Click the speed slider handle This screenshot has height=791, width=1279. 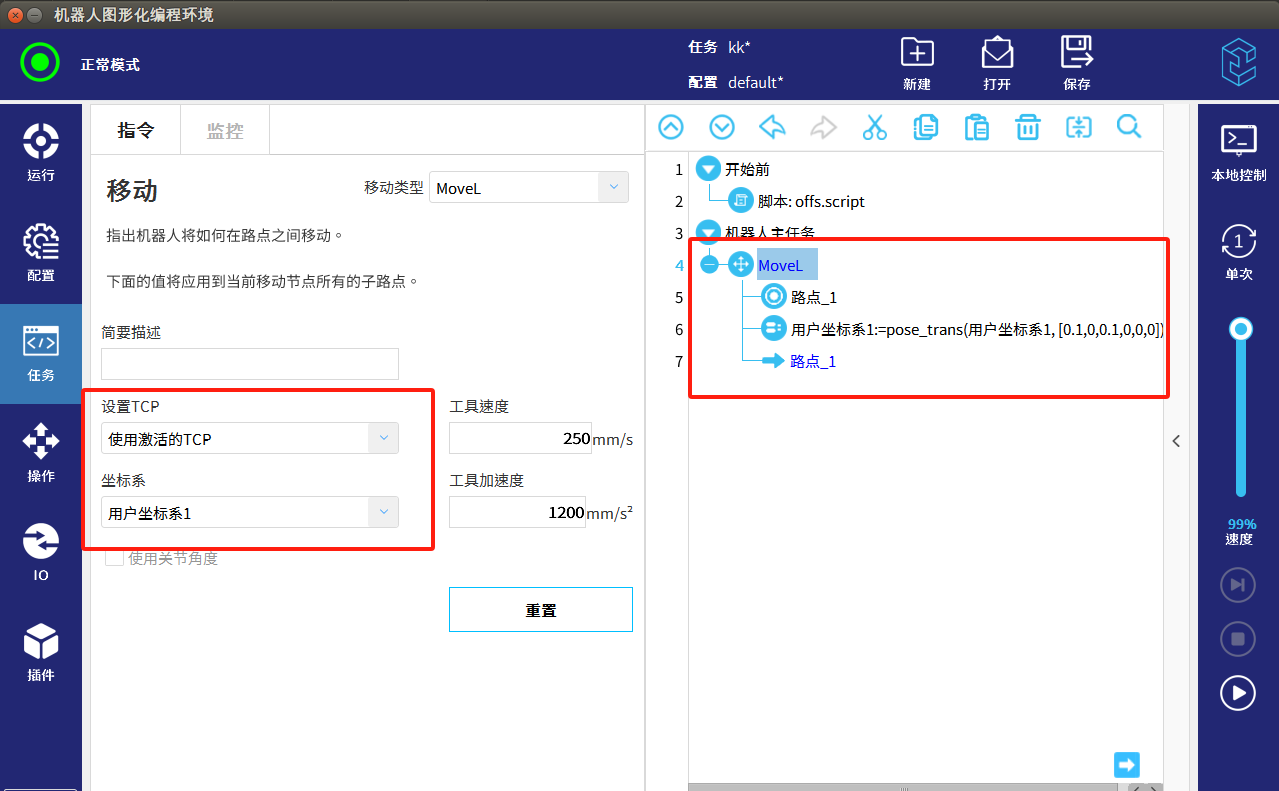[1241, 329]
